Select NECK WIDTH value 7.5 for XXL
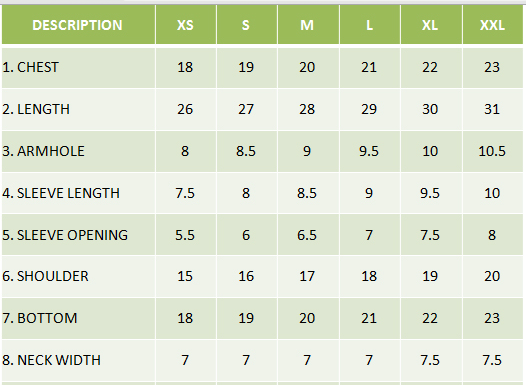 [x=493, y=360]
